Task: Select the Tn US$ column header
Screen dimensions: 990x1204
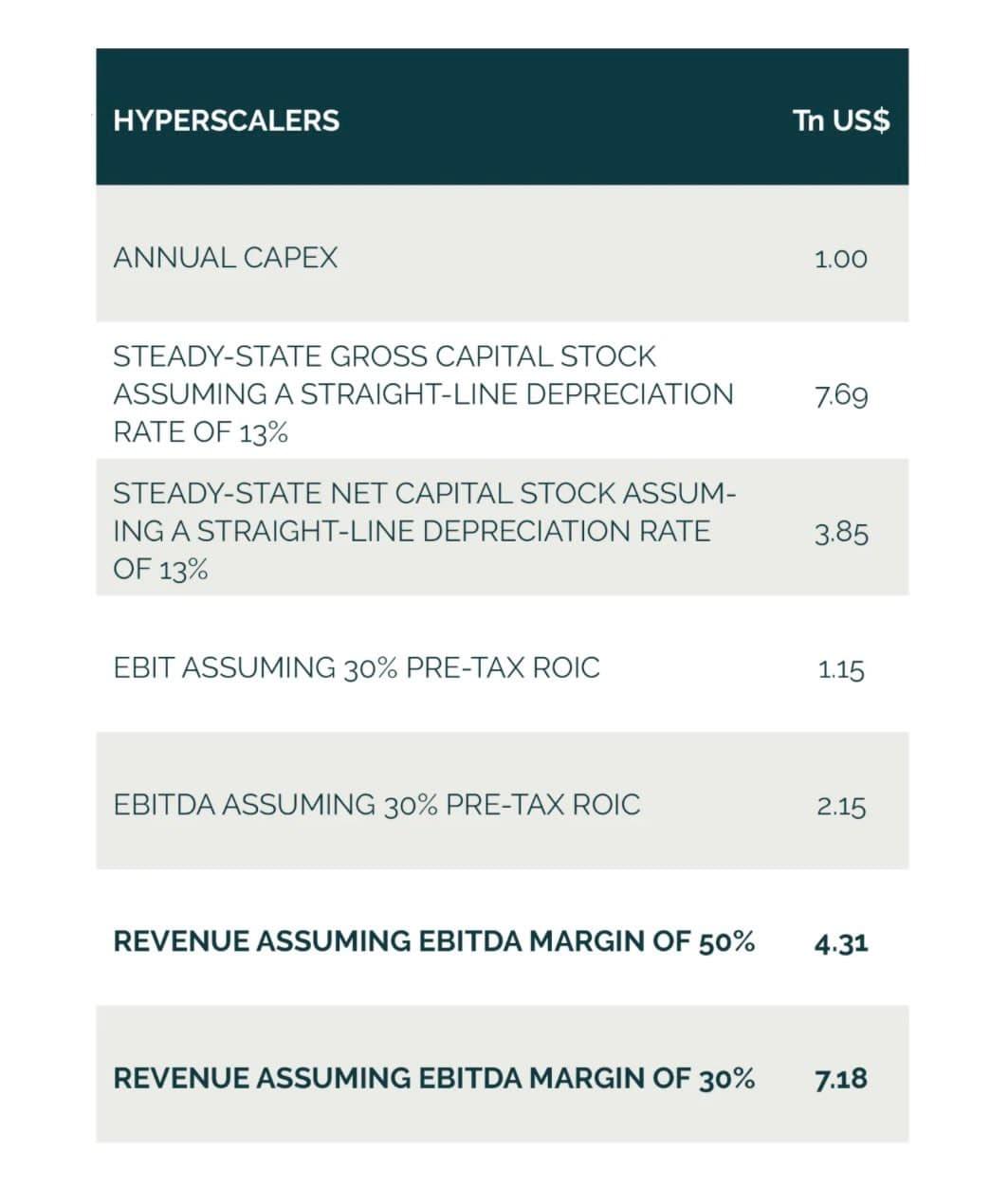Action: tap(841, 121)
